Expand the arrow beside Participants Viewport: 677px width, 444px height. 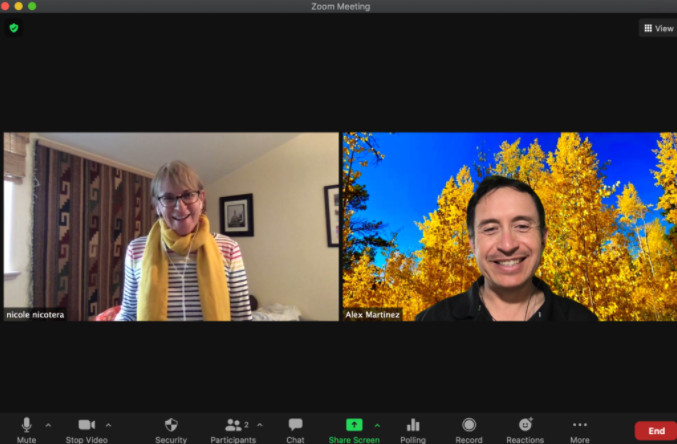260,425
